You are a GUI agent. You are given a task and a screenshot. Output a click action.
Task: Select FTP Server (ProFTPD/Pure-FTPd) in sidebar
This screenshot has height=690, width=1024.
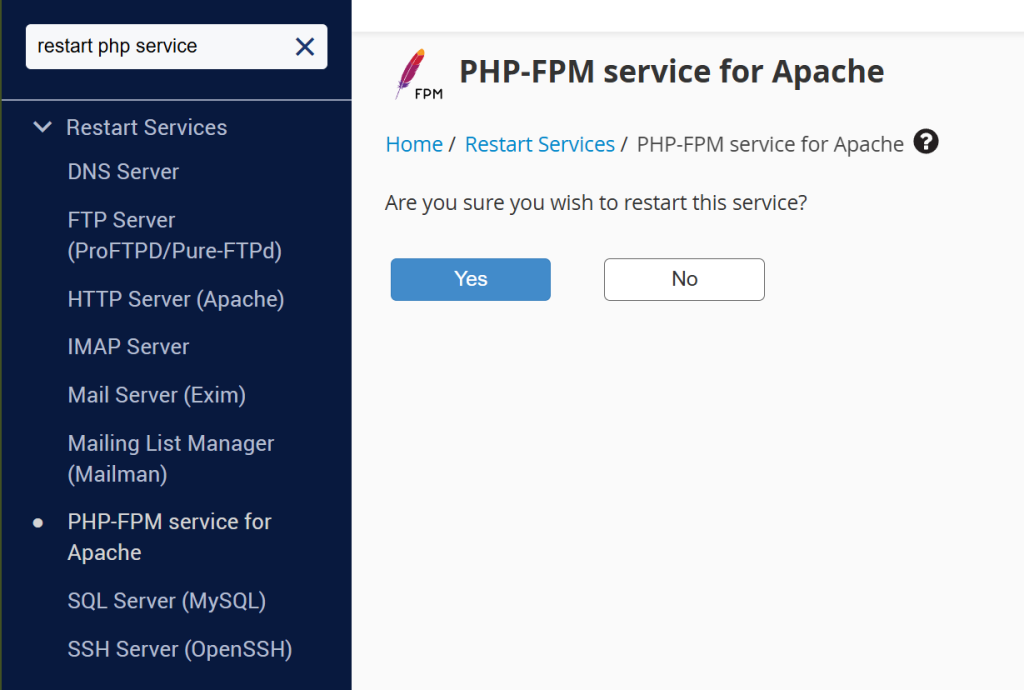pos(174,235)
